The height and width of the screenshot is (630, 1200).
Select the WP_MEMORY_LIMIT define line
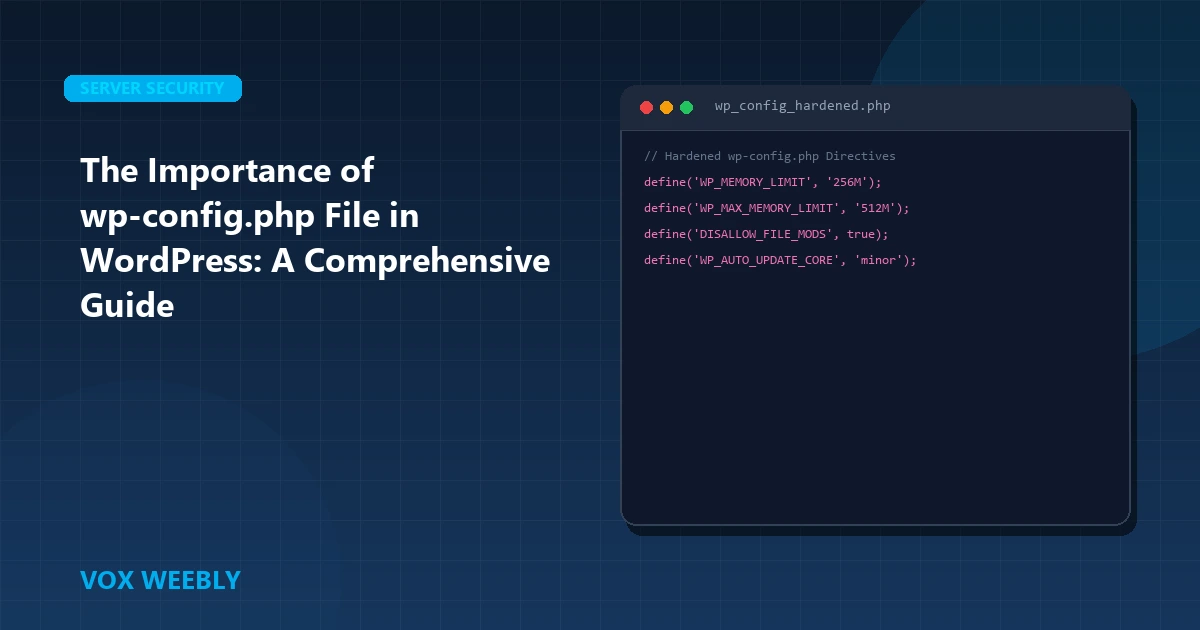[763, 182]
